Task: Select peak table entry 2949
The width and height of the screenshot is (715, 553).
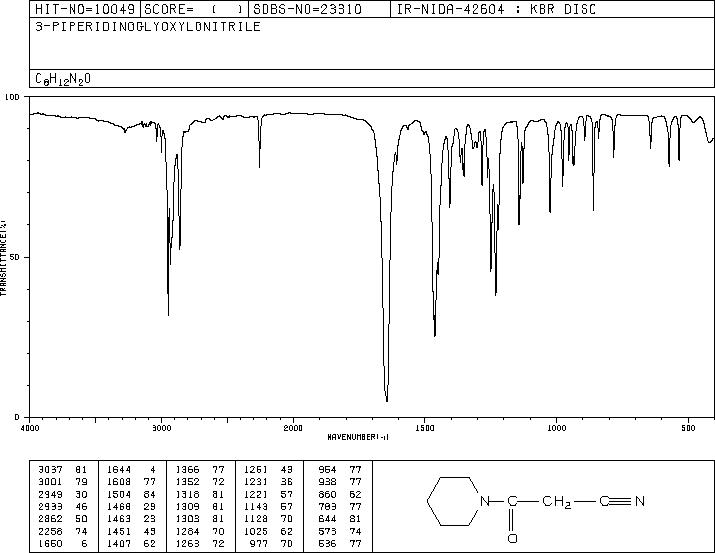Action: coord(63,494)
